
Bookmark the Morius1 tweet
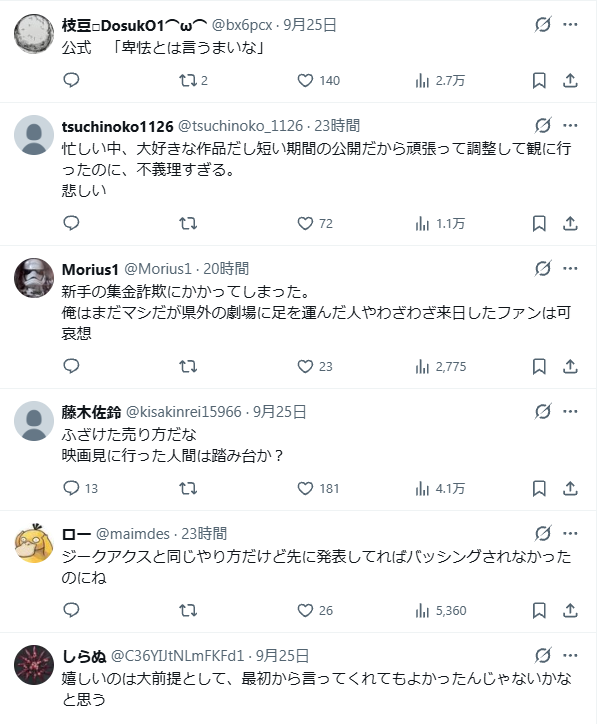coord(539,367)
